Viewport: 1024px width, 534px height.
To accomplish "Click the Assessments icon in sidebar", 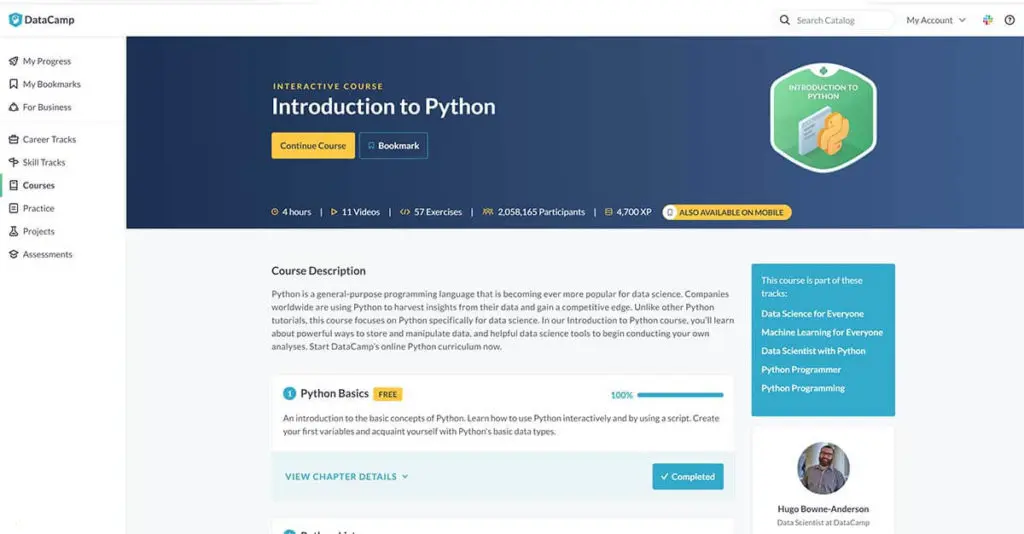I will coord(13,255).
